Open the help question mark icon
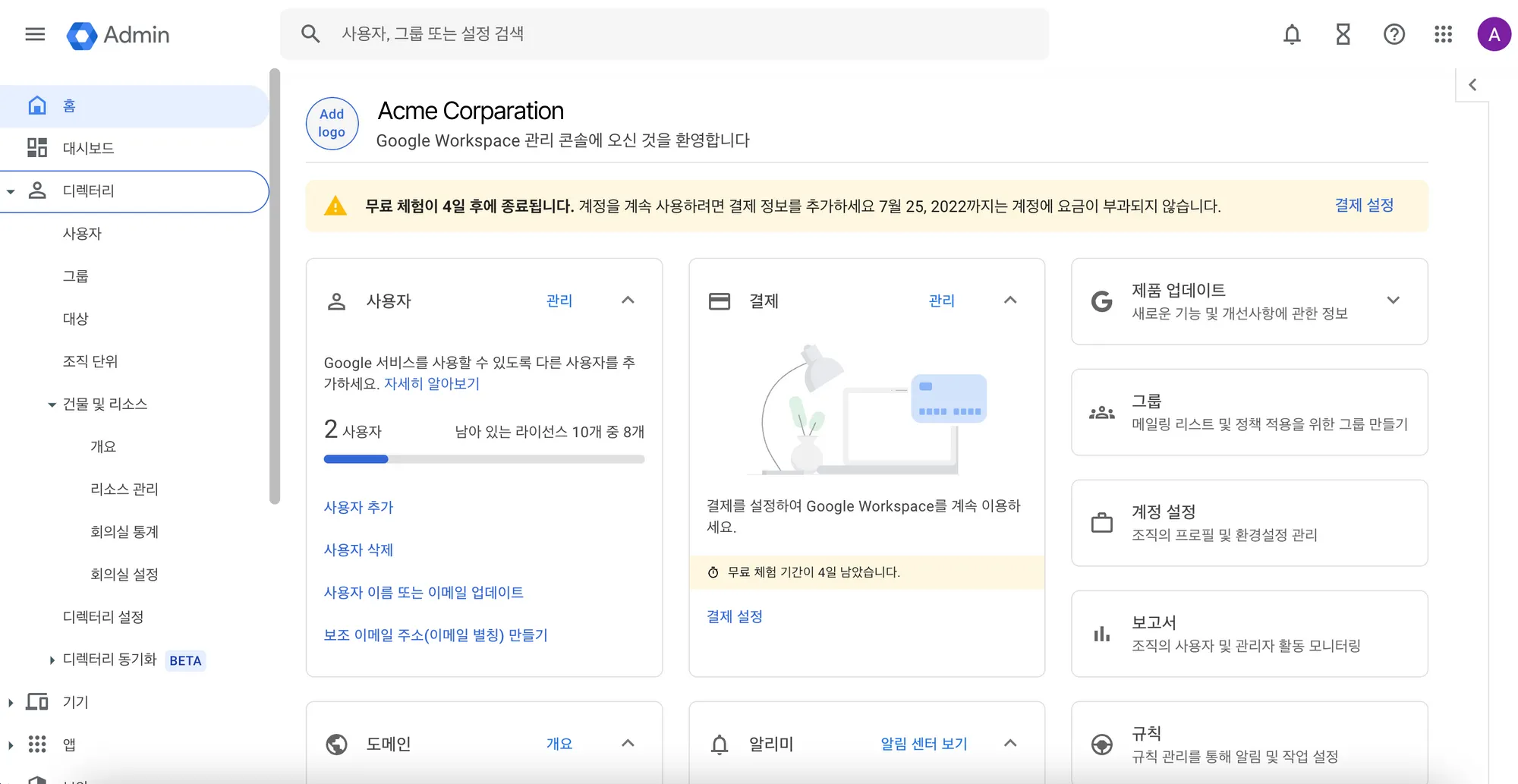The height and width of the screenshot is (784, 1518). pyautogui.click(x=1394, y=34)
